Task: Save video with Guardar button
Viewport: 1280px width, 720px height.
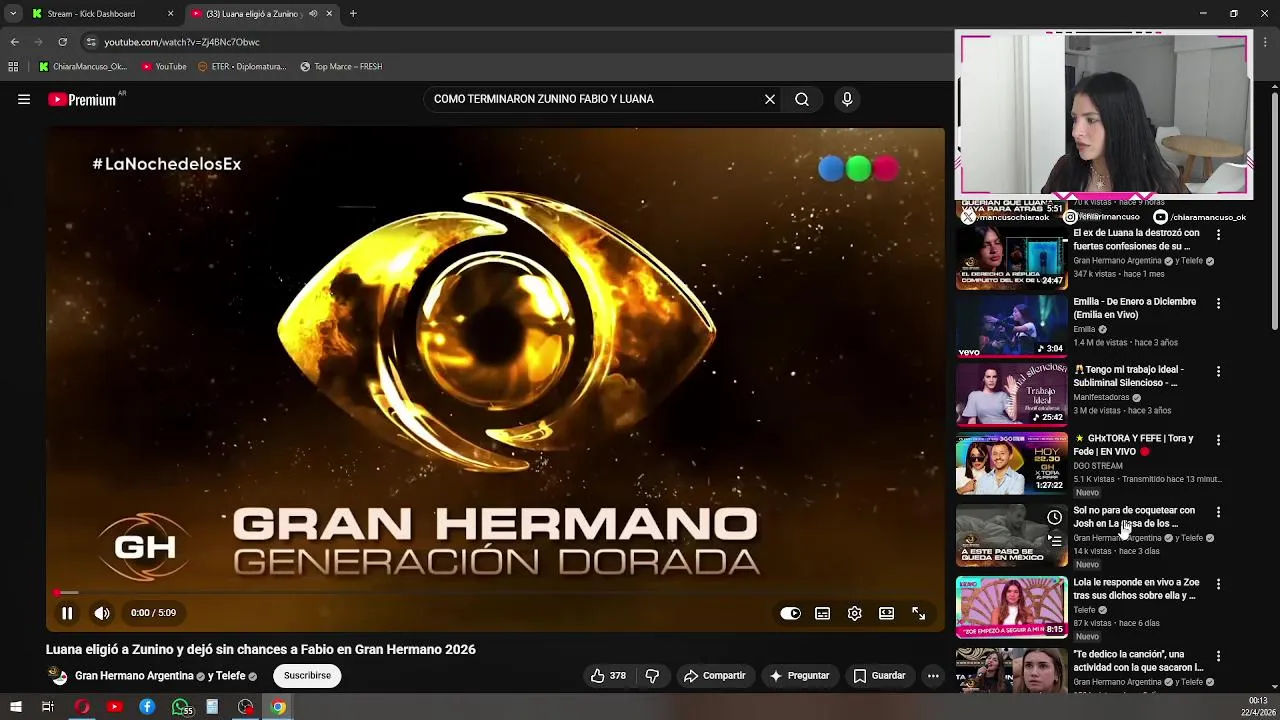Action: (x=879, y=675)
